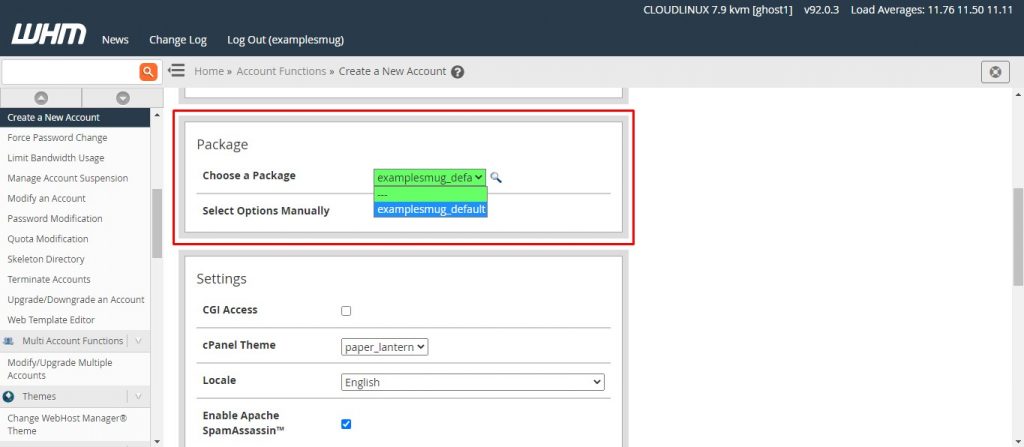Viewport: 1024px width, 447px height.
Task: Expand all sidebar sections with down arrow
Action: pyautogui.click(x=123, y=98)
